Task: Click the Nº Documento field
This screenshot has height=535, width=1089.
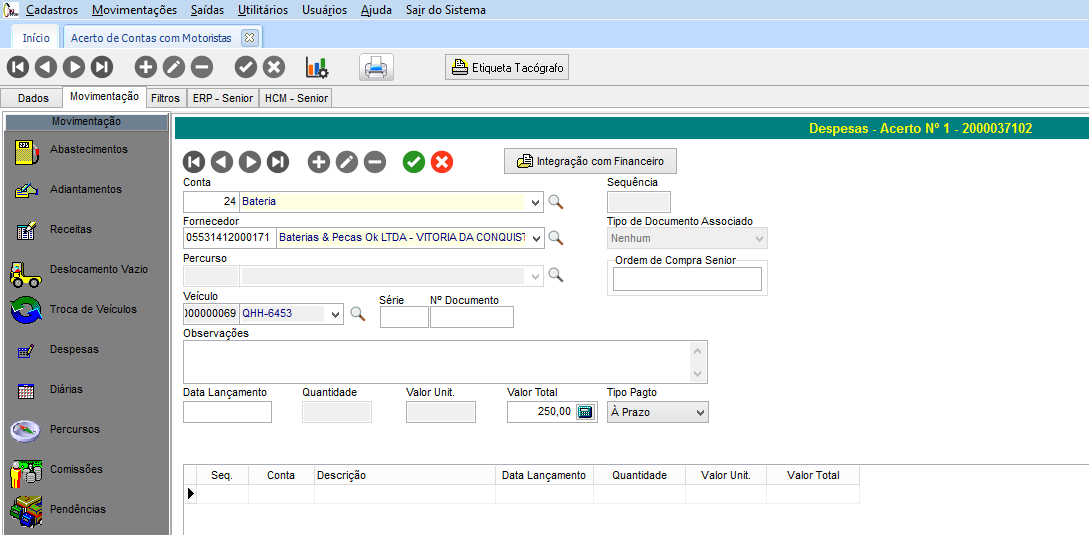Action: (x=472, y=317)
